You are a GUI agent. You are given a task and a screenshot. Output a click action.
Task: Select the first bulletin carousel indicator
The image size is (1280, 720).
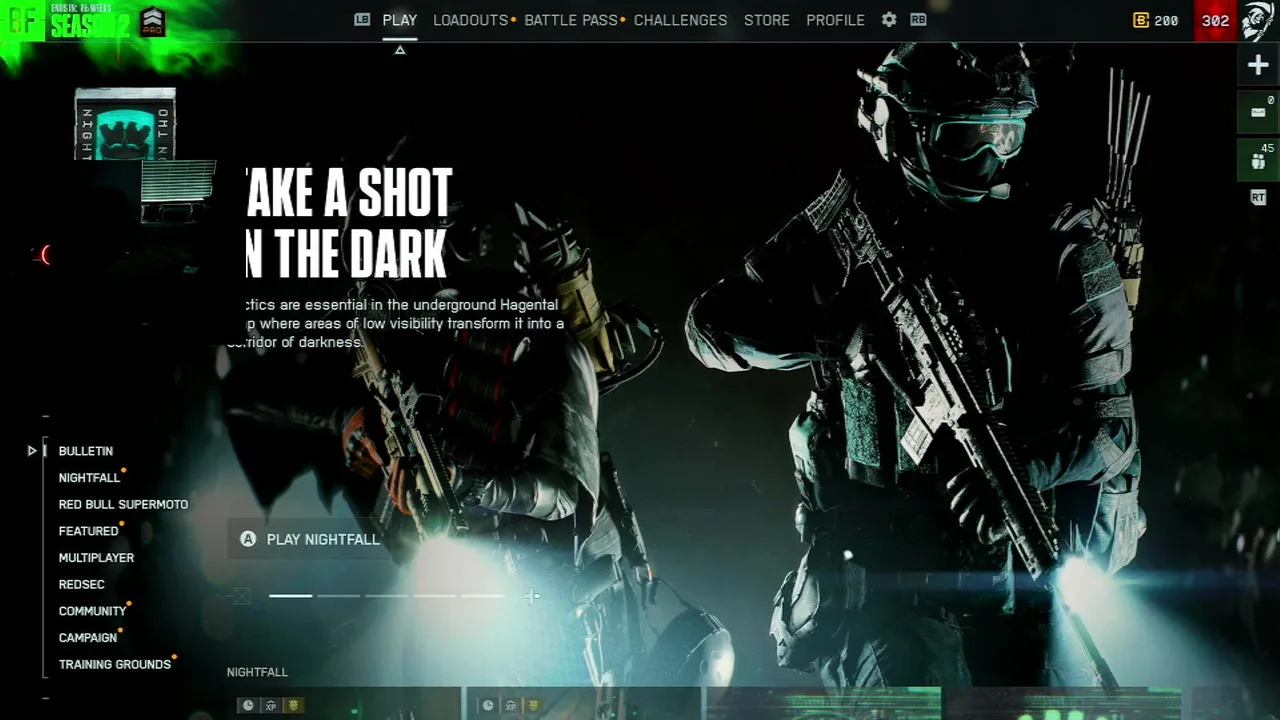(291, 596)
